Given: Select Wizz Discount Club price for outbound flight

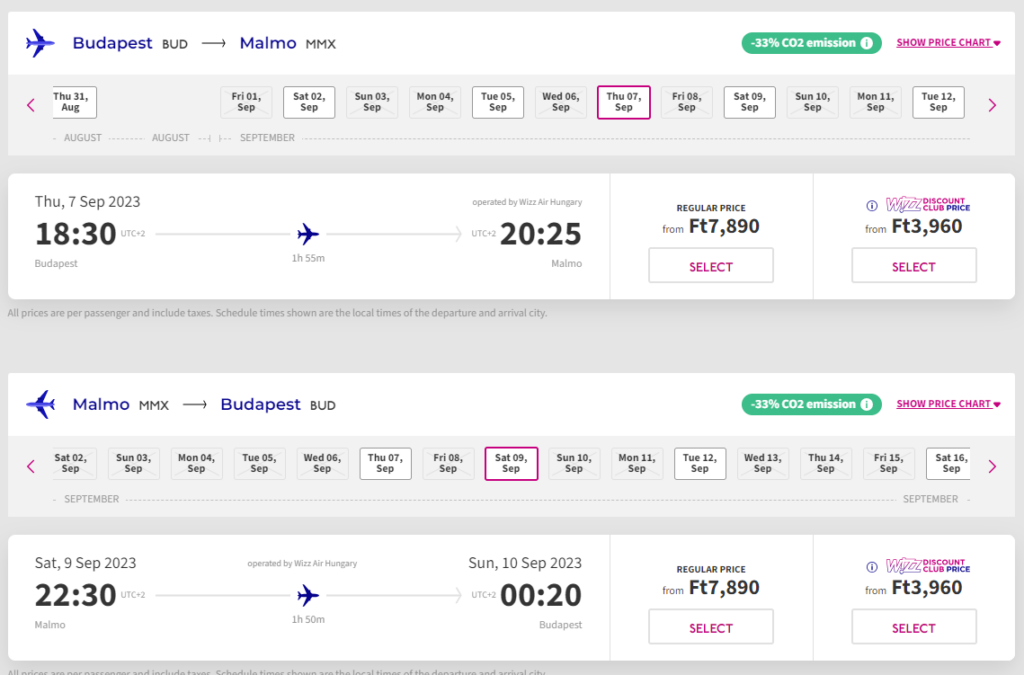Looking at the screenshot, I should pos(913,267).
